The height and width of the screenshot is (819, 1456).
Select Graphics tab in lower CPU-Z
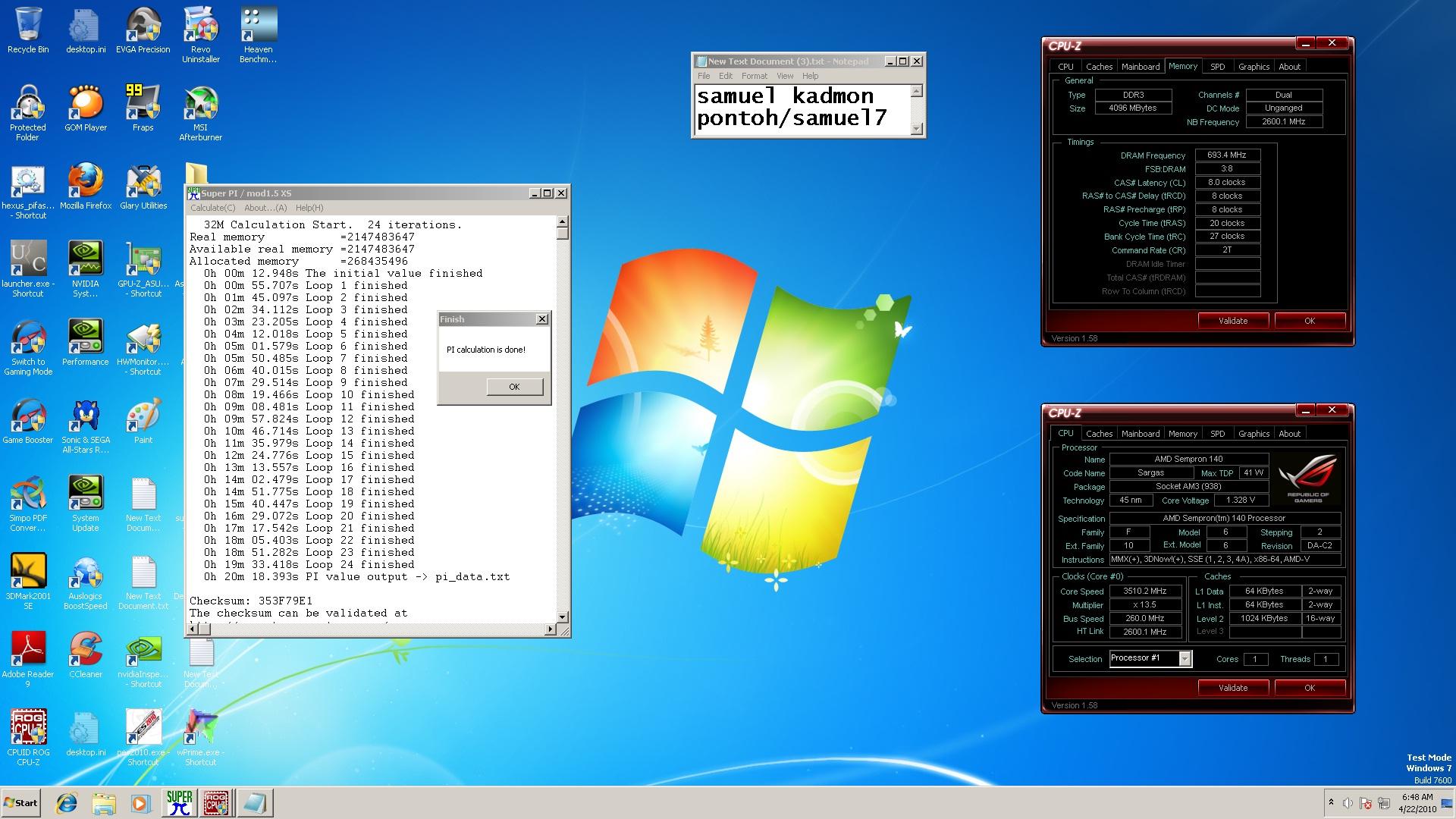[x=1254, y=434]
